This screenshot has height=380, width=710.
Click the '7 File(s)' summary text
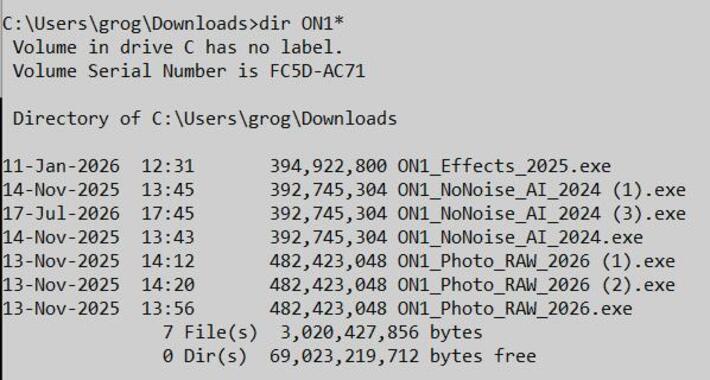[x=210, y=332]
